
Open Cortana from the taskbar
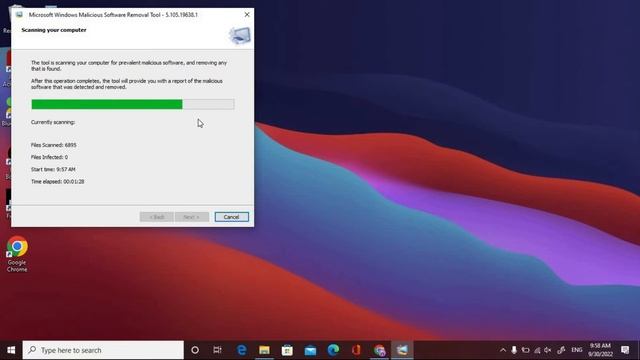(195, 350)
